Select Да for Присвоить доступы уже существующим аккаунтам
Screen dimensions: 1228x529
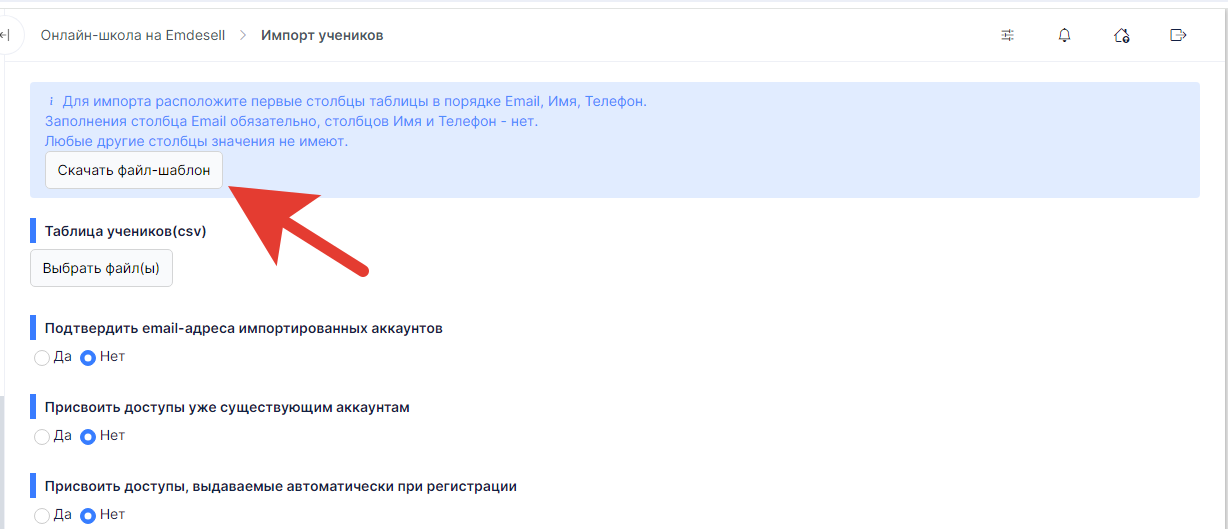click(x=42, y=436)
